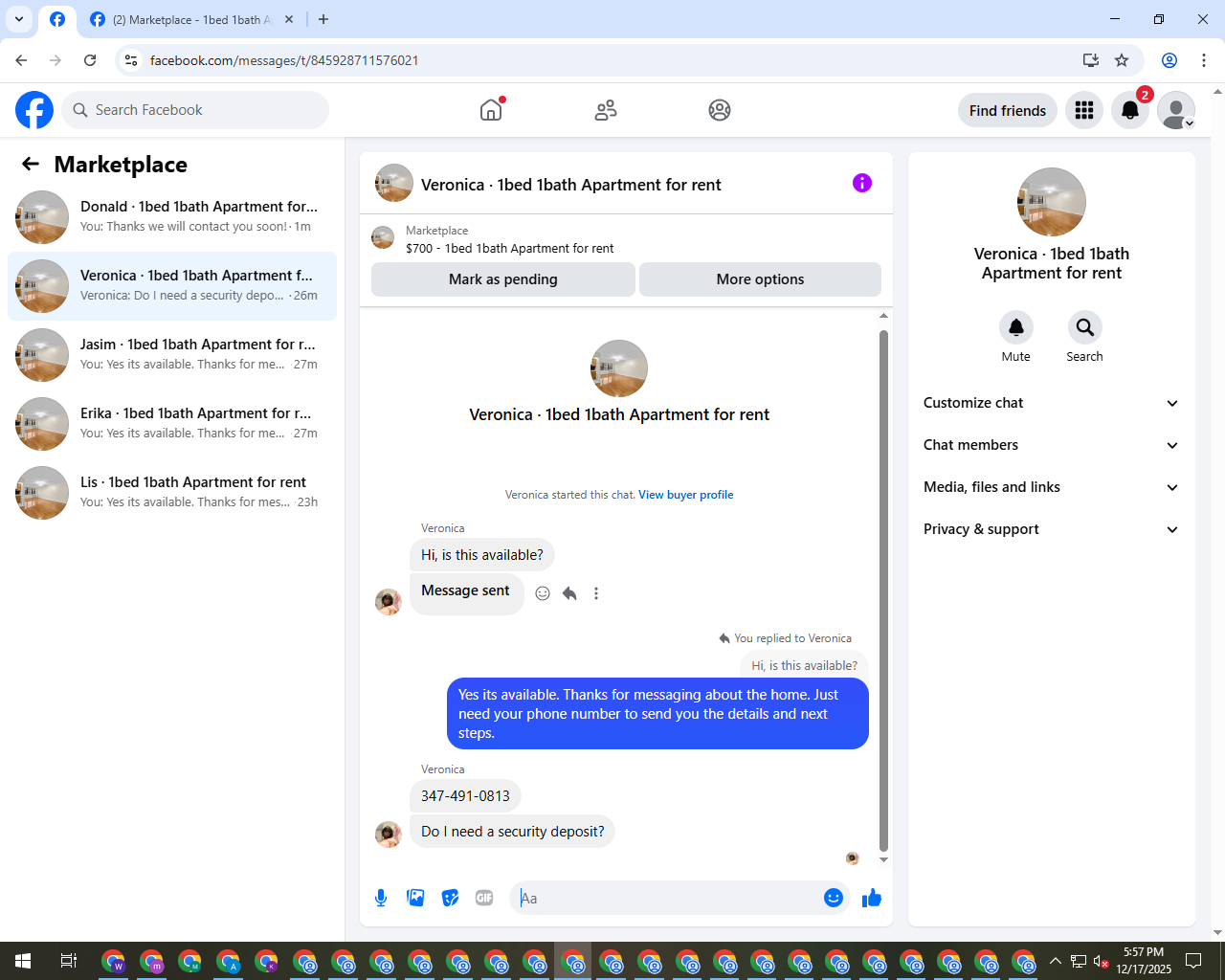
Task: Show hidden system tray icons
Action: pos(1056,961)
